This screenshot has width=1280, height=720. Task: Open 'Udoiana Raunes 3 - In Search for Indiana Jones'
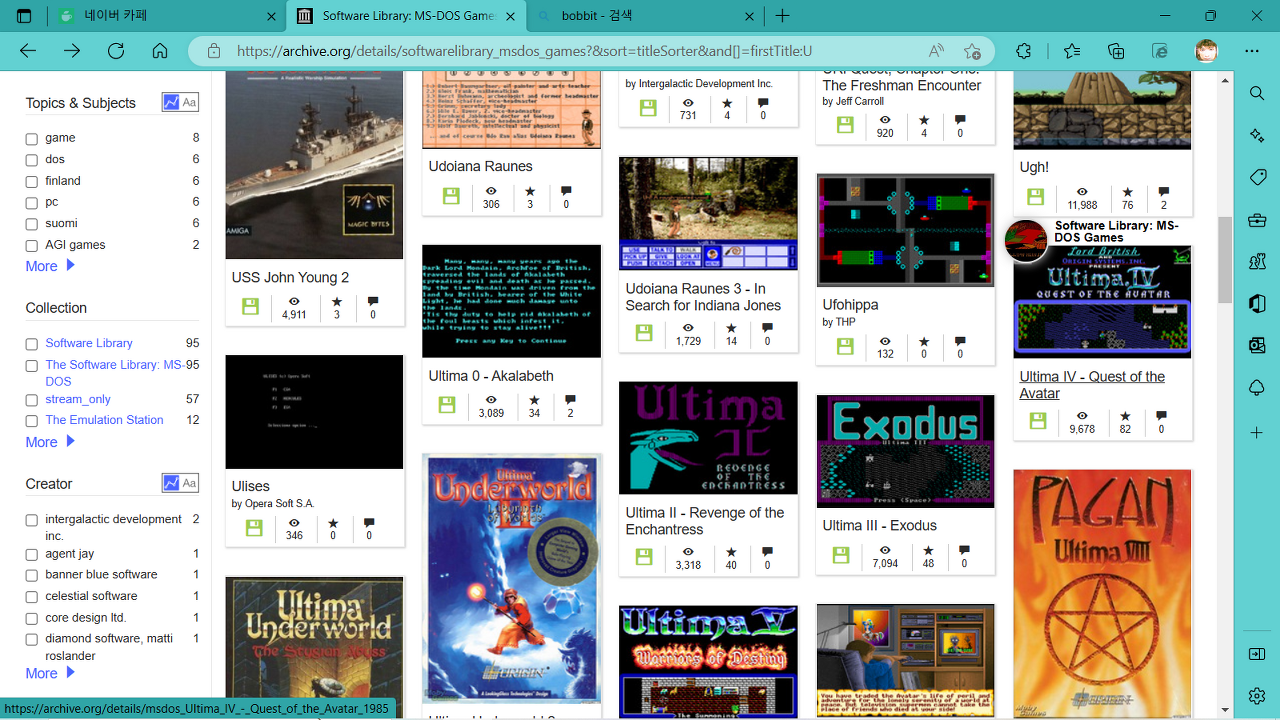coord(703,297)
